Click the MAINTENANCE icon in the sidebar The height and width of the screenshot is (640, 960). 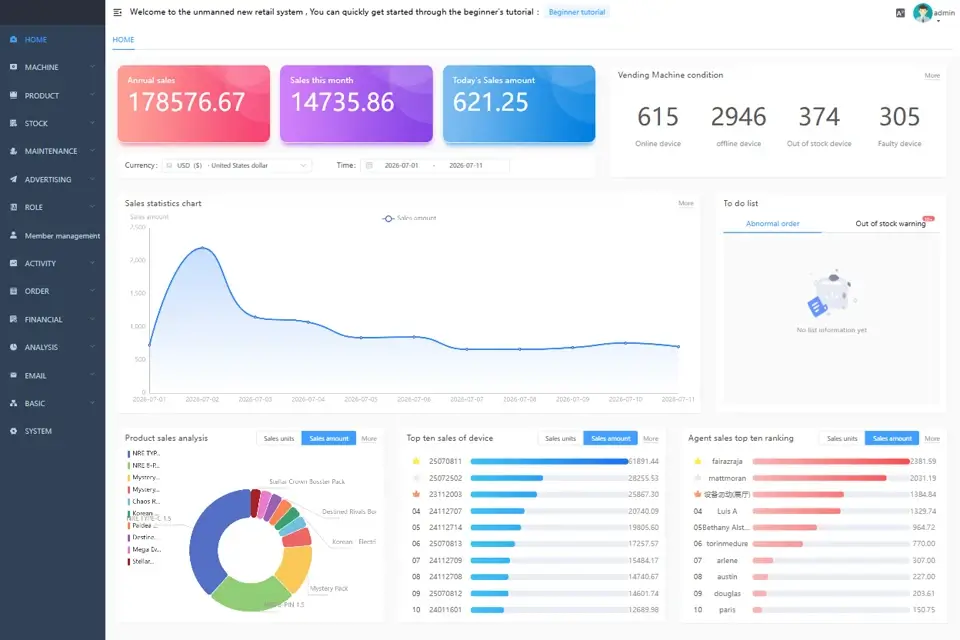[x=13, y=151]
